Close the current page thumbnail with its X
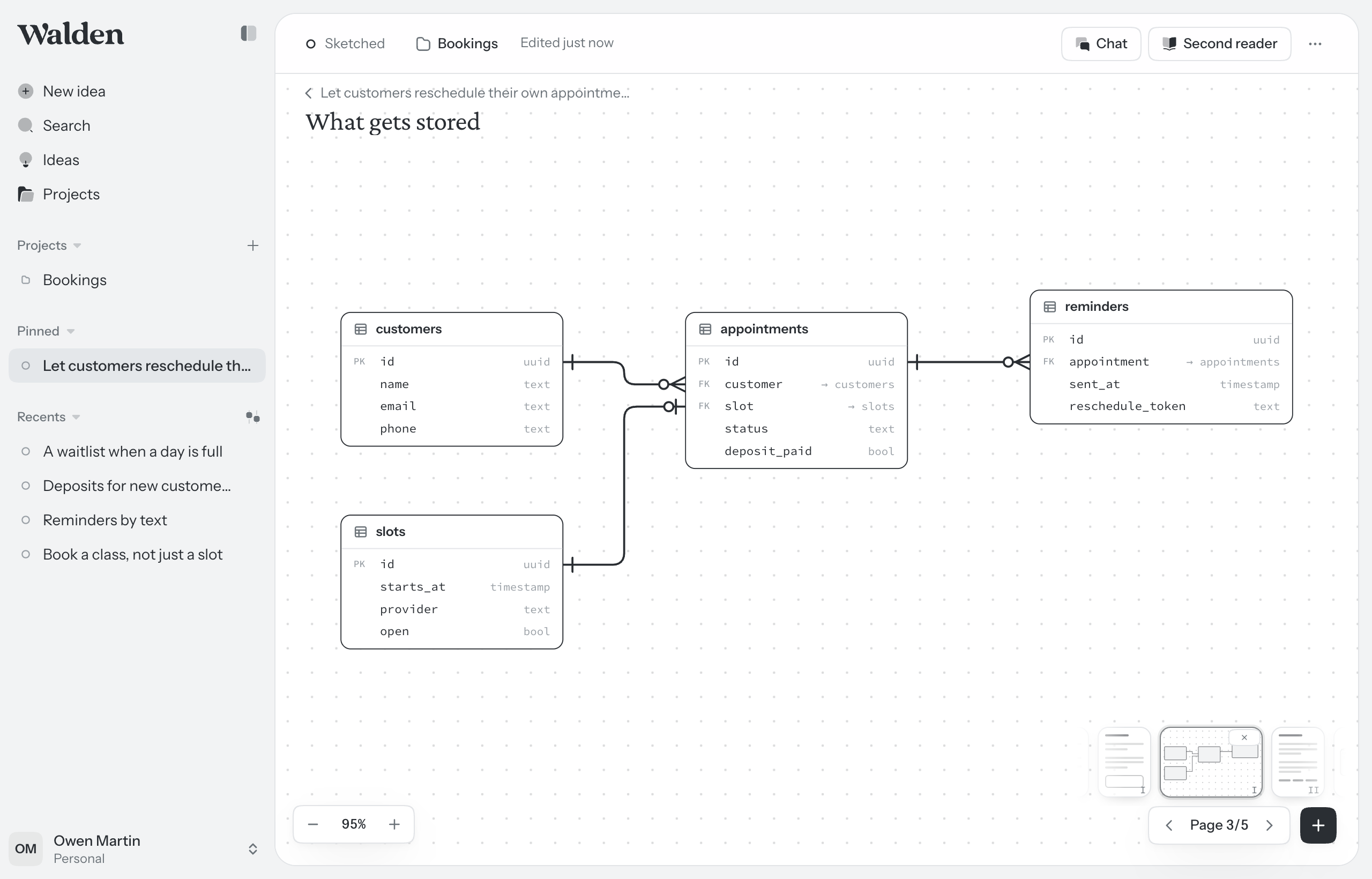The height and width of the screenshot is (879, 1372). click(1244, 738)
